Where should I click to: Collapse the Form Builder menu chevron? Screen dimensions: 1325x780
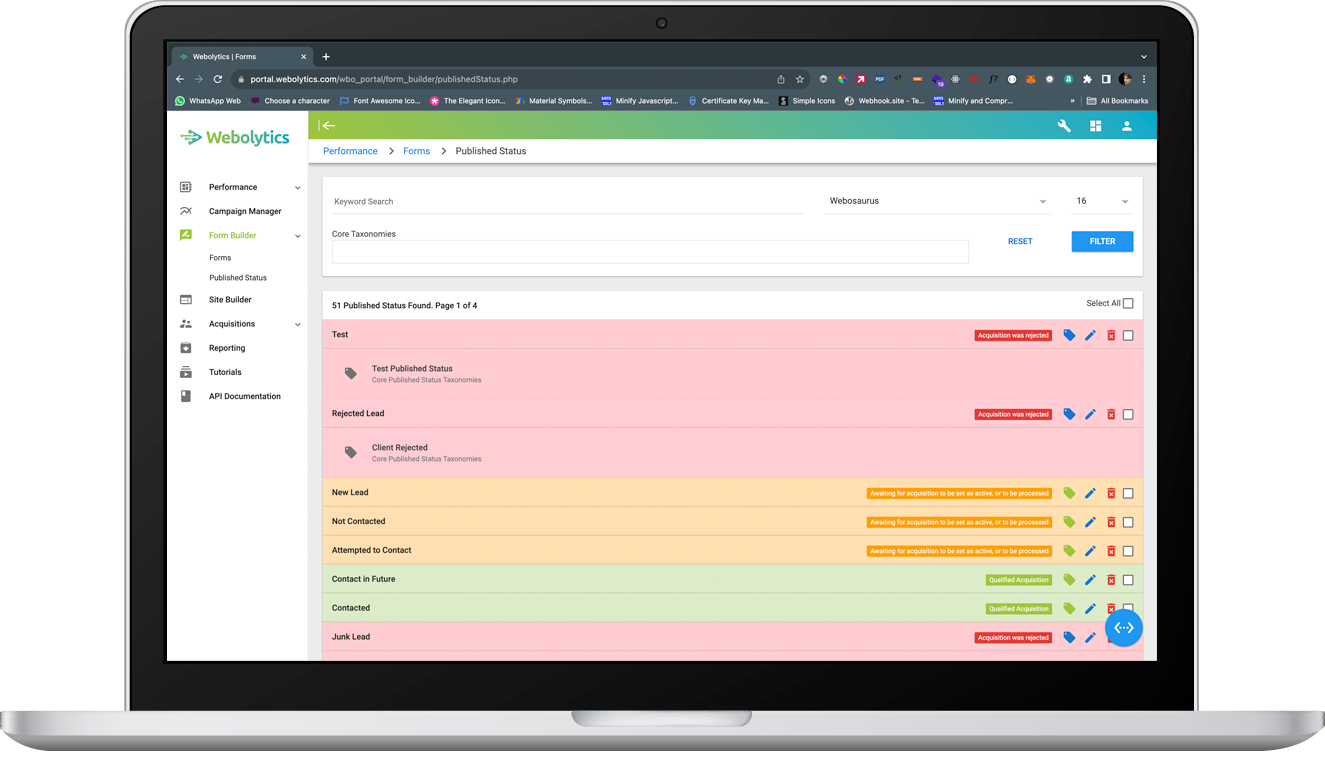[x=297, y=234]
